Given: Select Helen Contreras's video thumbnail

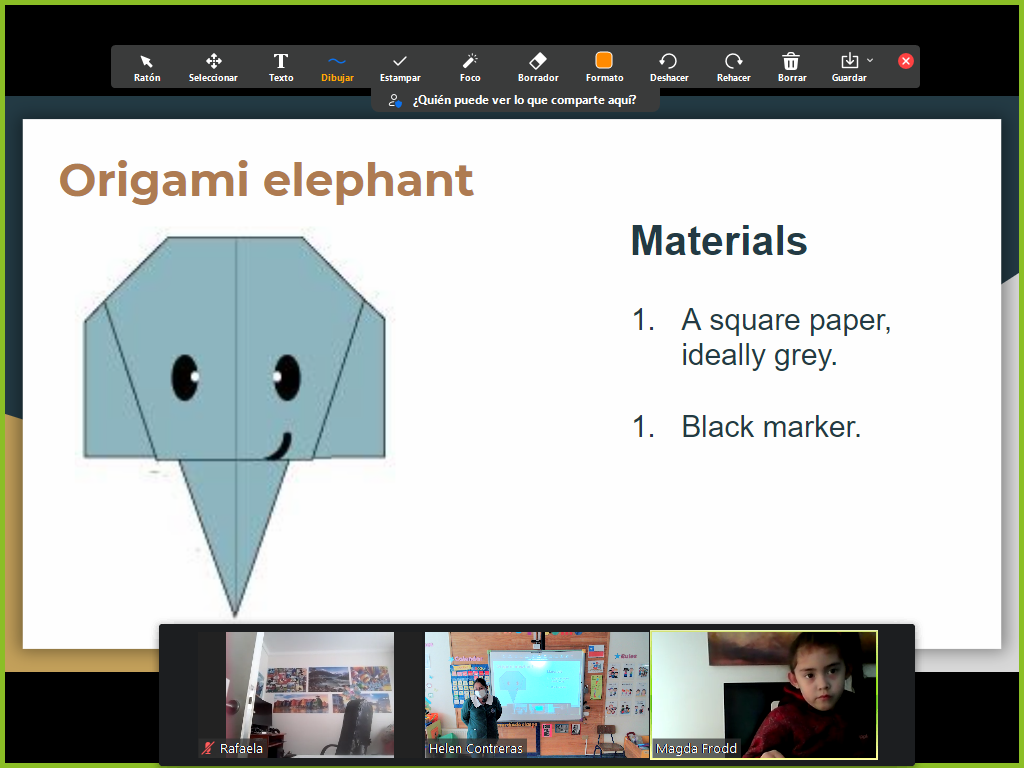Looking at the screenshot, I should pyautogui.click(x=536, y=690).
